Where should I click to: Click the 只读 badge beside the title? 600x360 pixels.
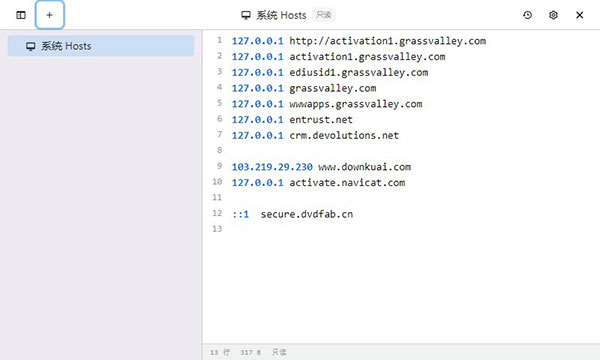coord(324,15)
